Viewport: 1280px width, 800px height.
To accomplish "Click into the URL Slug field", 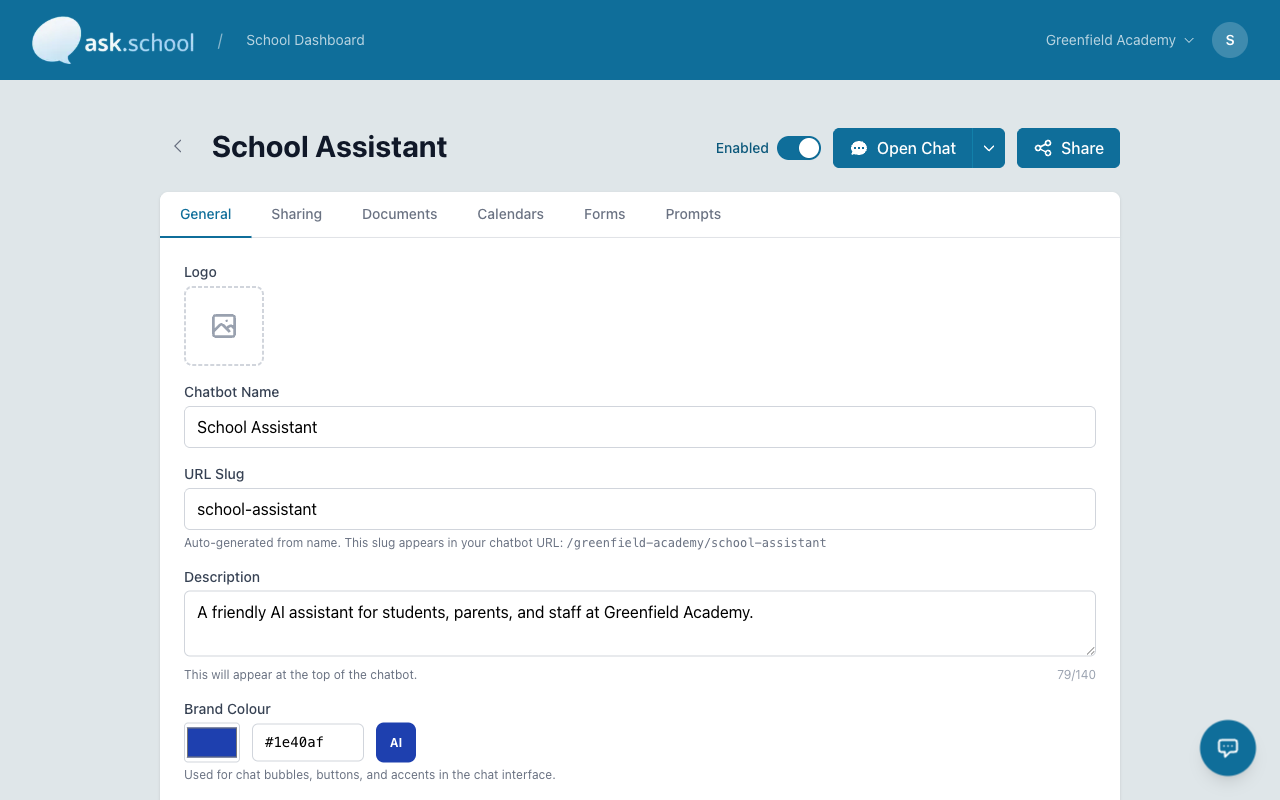I will point(640,509).
